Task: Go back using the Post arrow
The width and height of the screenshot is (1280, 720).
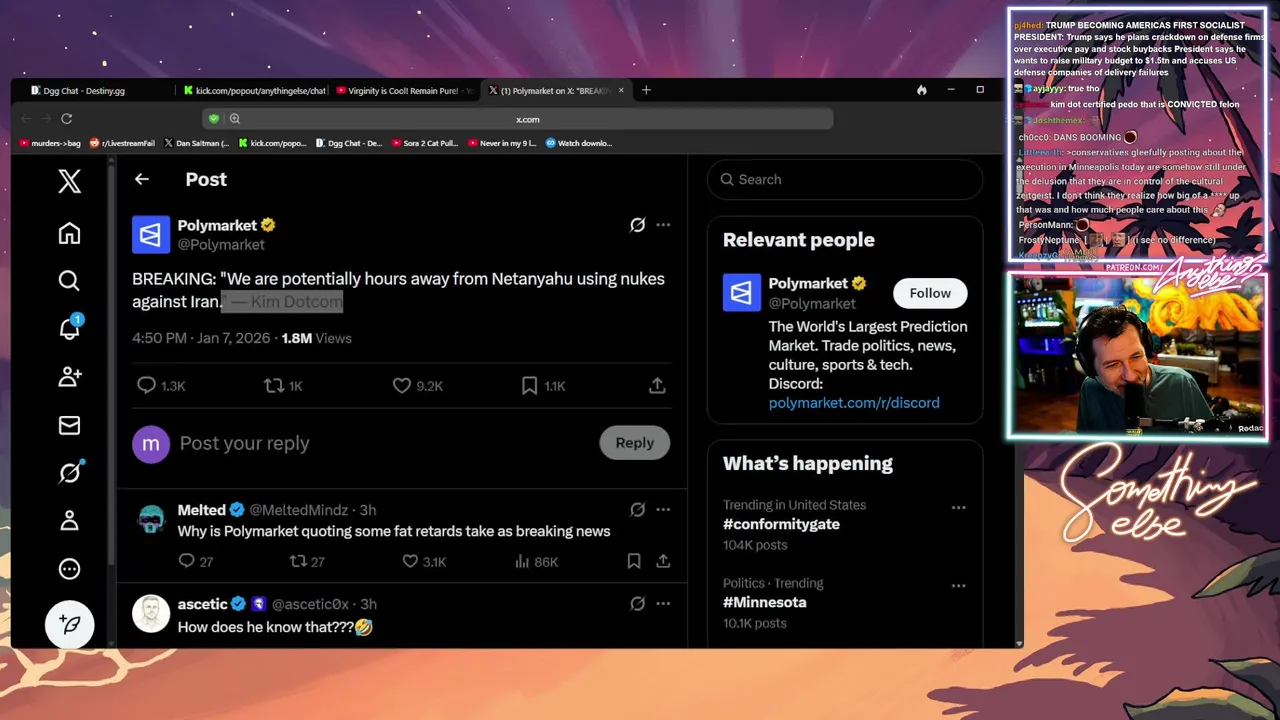Action: (141, 179)
